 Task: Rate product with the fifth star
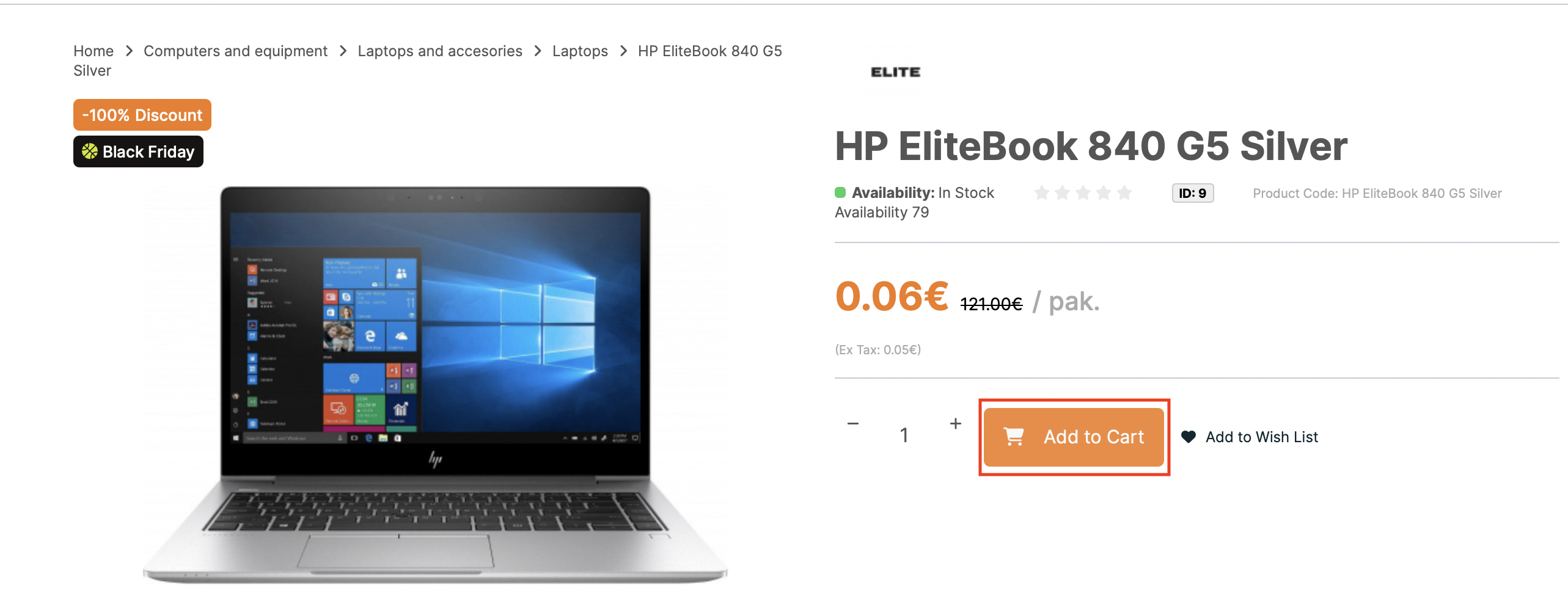(1124, 193)
